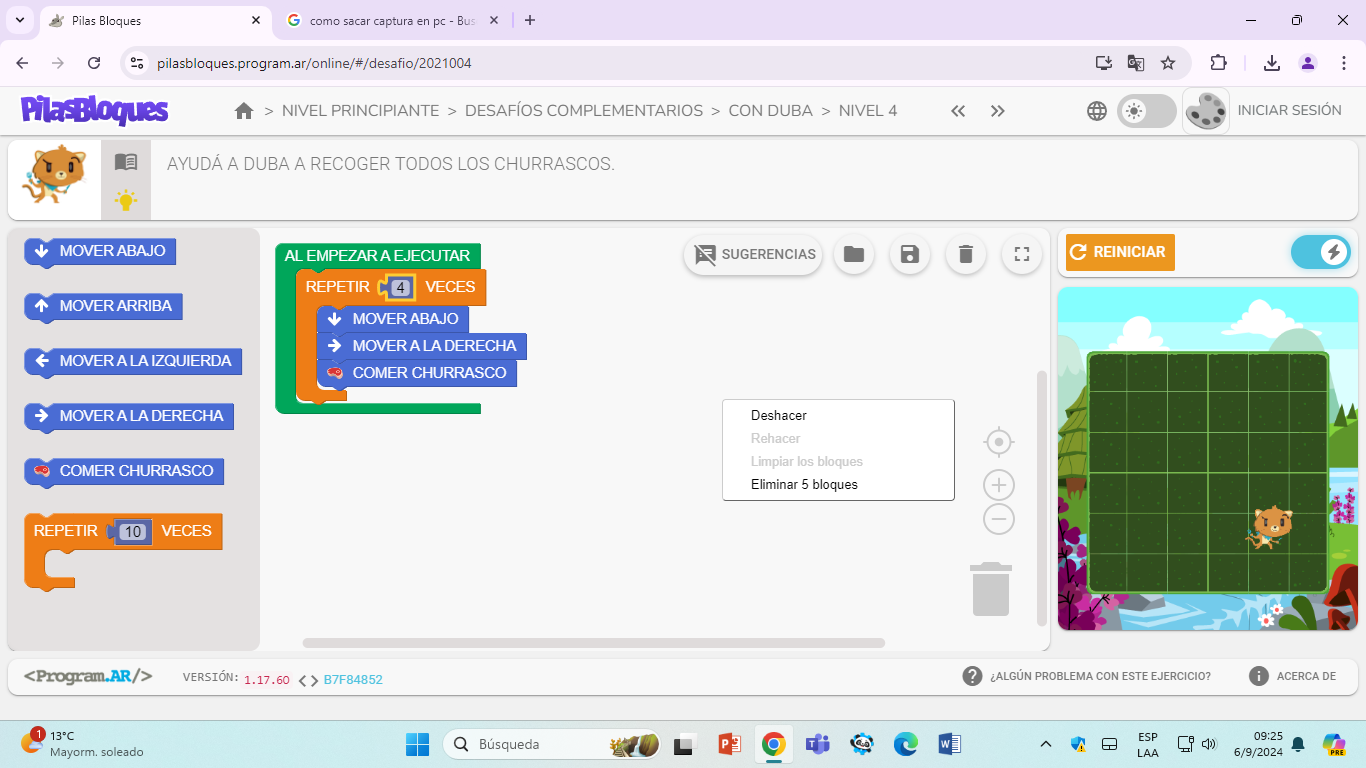The image size is (1366, 768).
Task: Click the trash icon in workspace toolbar
Action: [966, 254]
